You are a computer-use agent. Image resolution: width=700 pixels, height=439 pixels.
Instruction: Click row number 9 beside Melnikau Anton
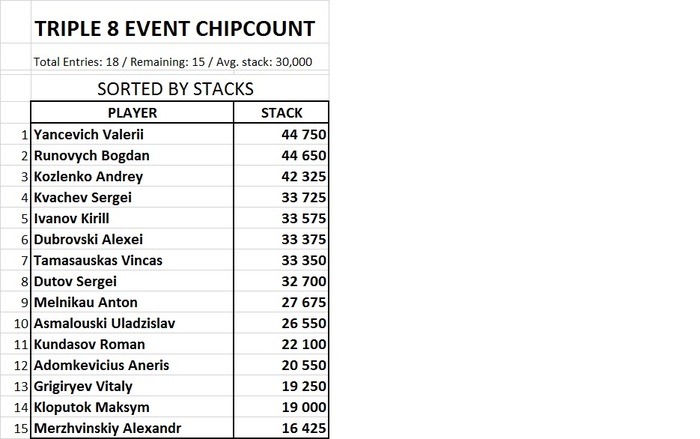point(23,302)
